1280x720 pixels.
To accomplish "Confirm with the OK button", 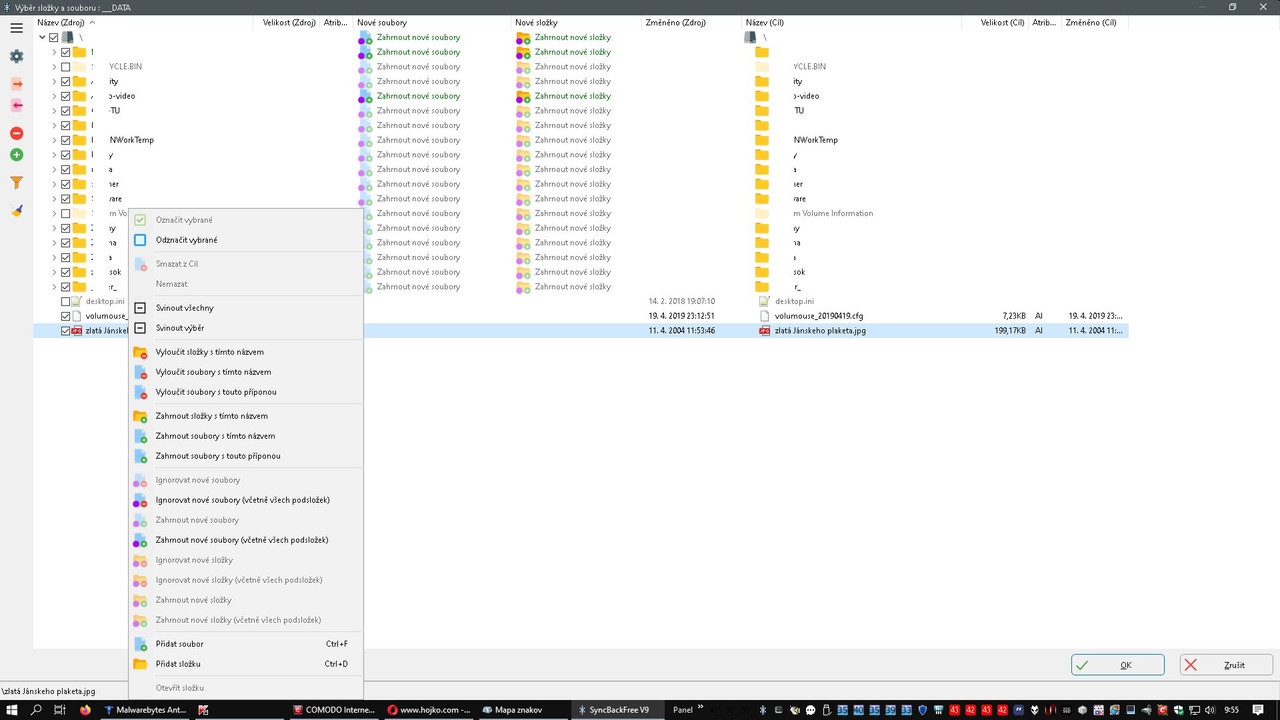I will pos(1118,665).
